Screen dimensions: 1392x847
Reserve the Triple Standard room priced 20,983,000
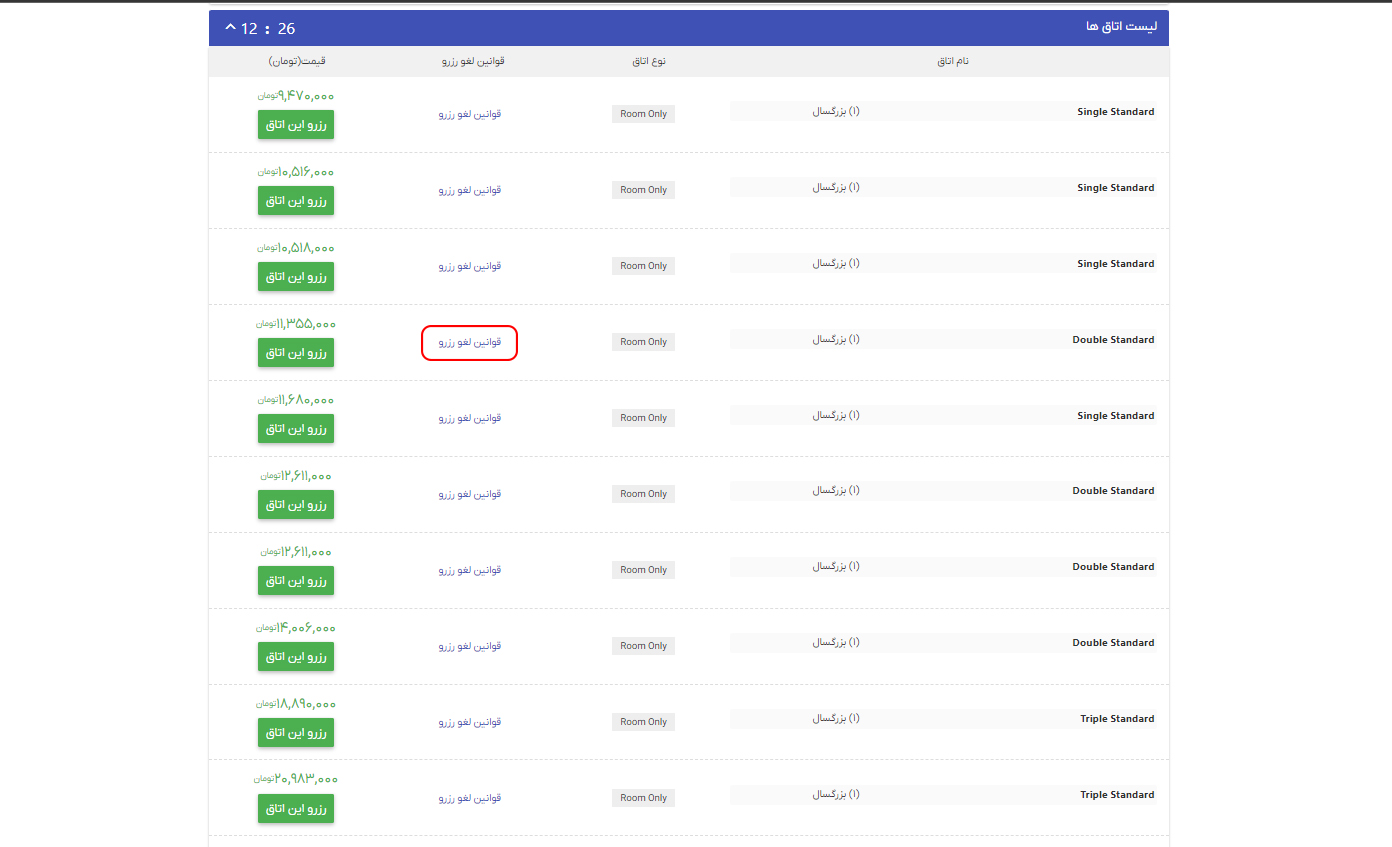[x=296, y=808]
